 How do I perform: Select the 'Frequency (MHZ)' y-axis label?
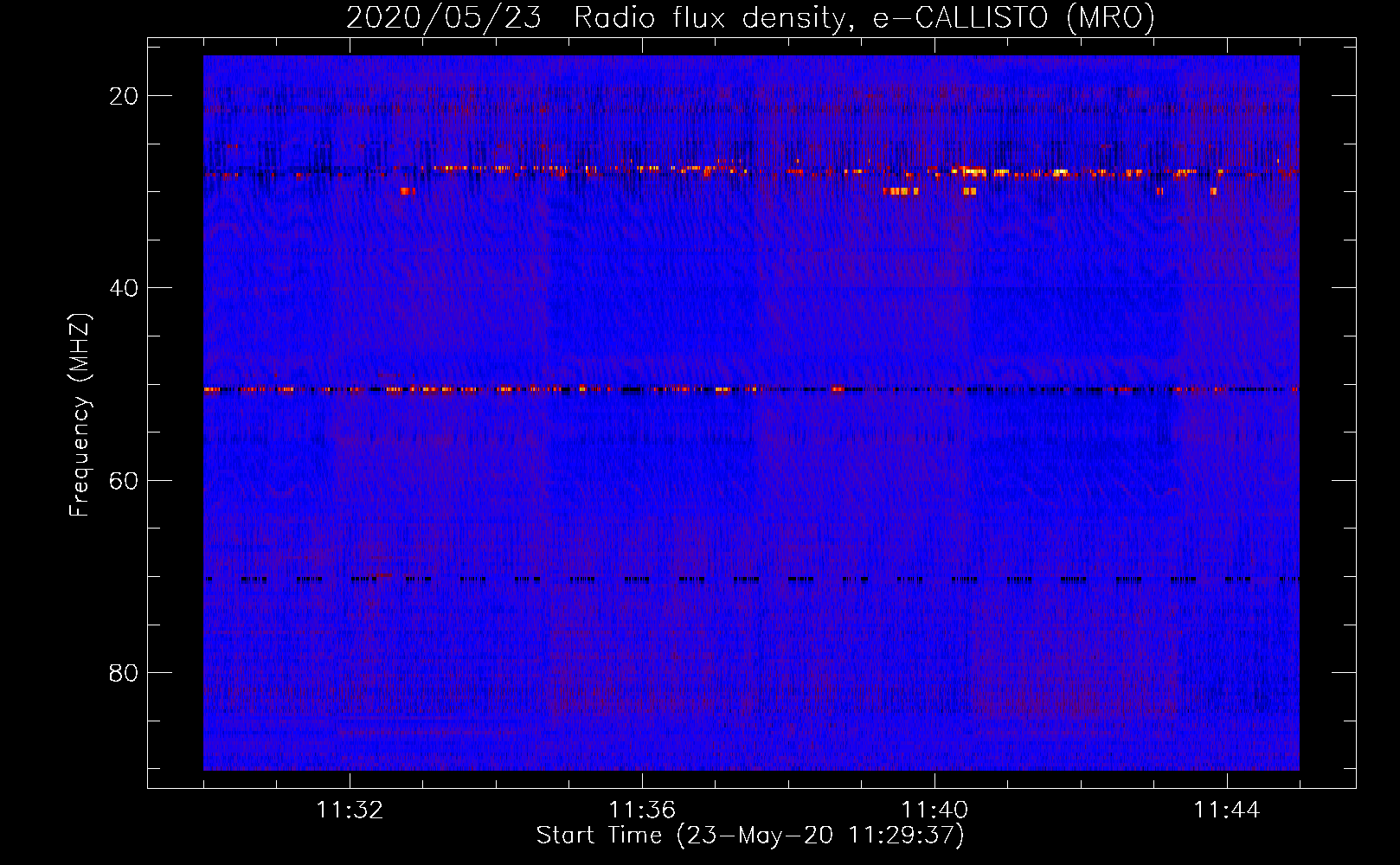[x=80, y=415]
